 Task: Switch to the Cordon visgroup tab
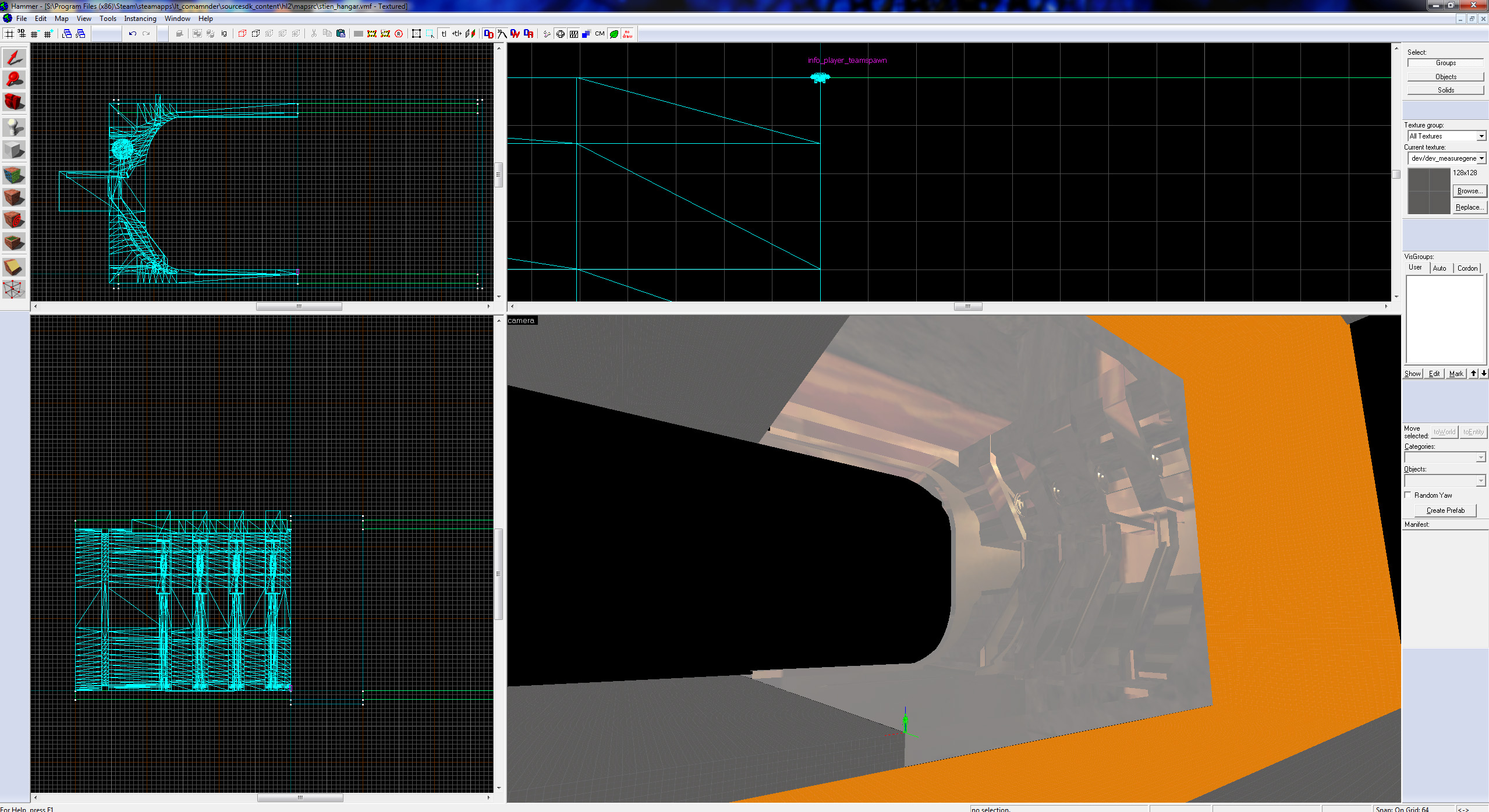(1467, 268)
